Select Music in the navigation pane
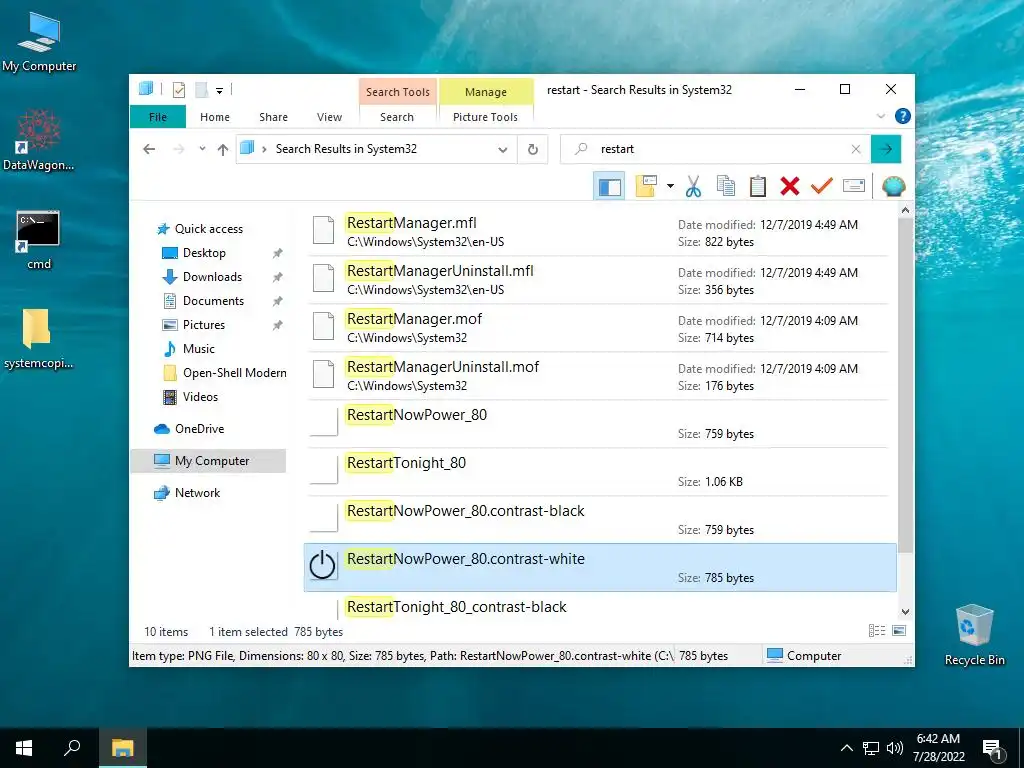The height and width of the screenshot is (768, 1024). [x=199, y=349]
